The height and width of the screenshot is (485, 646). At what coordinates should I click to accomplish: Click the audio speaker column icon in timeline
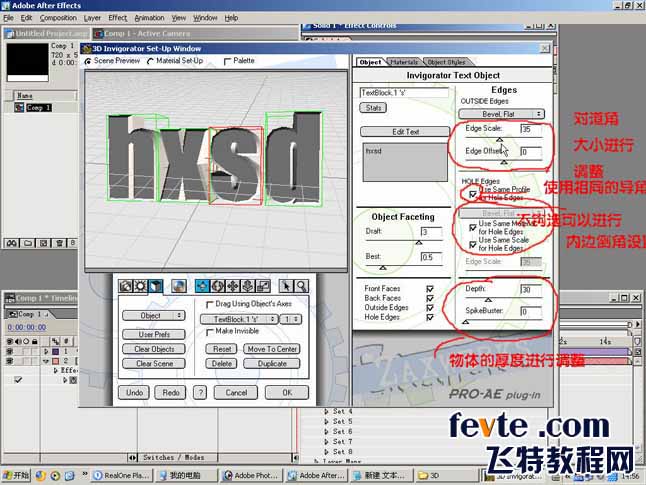[18, 341]
